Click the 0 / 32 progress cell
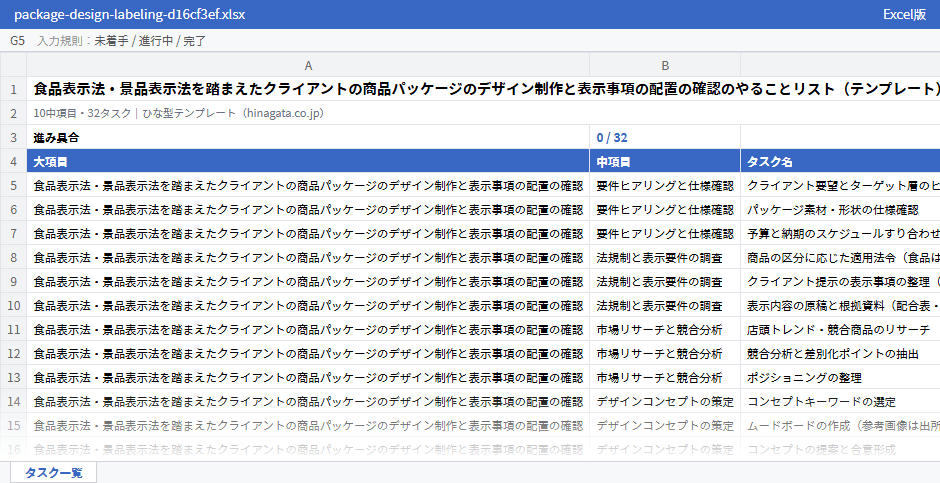This screenshot has width=940, height=483. coord(665,137)
